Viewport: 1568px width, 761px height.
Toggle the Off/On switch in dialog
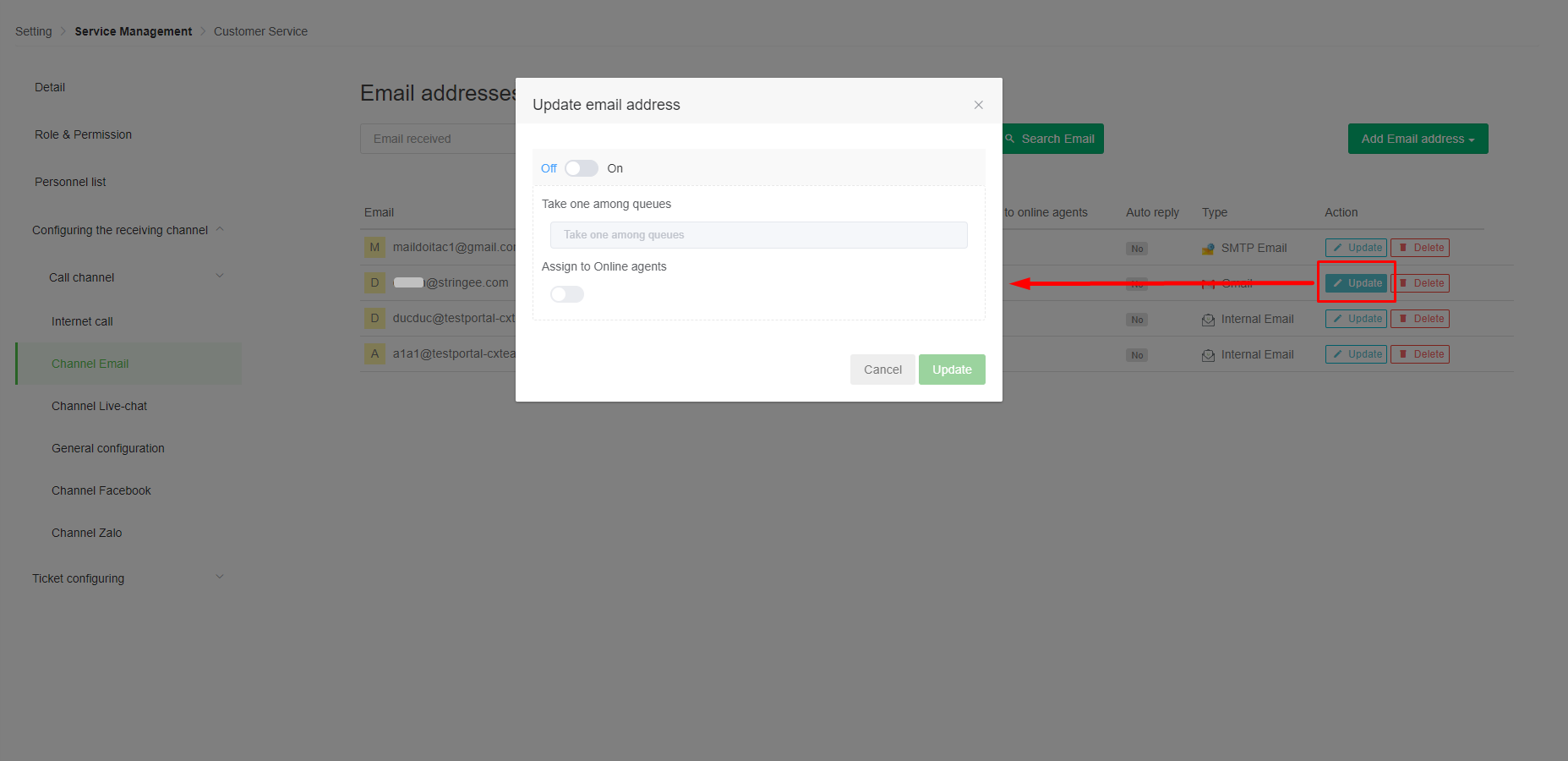[x=582, y=168]
